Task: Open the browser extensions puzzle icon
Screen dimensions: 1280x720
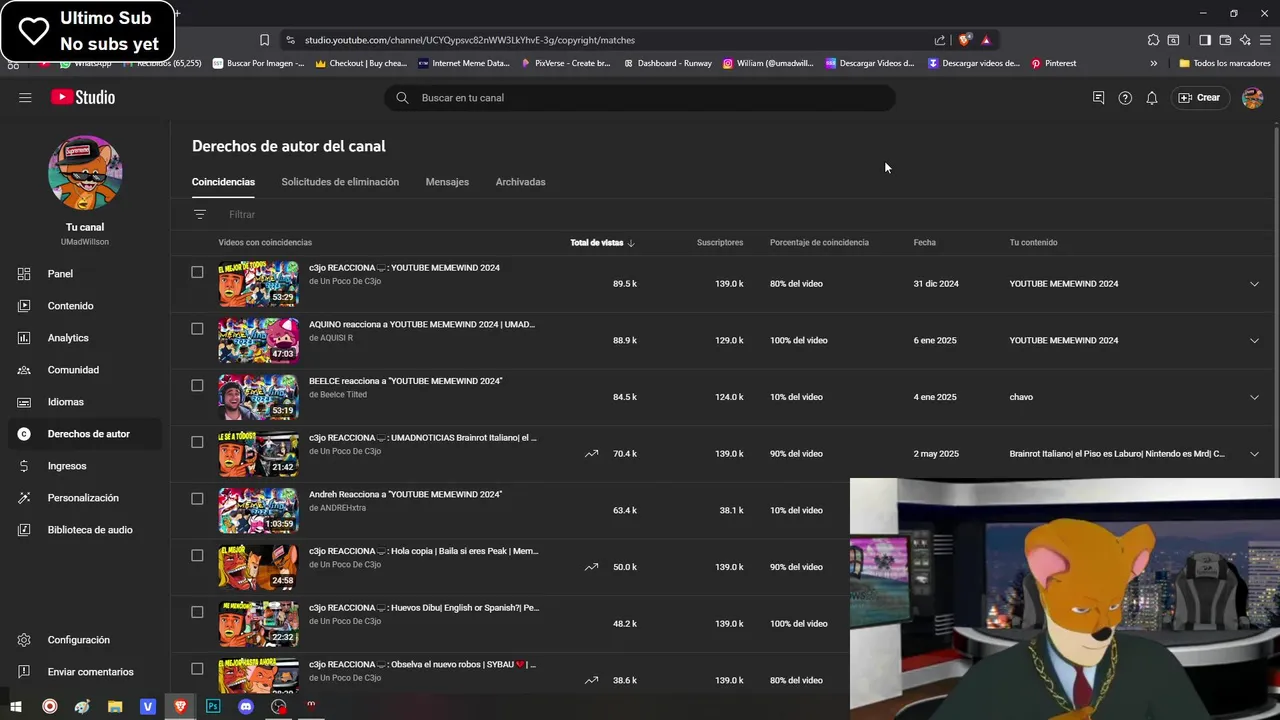Action: (x=1153, y=40)
